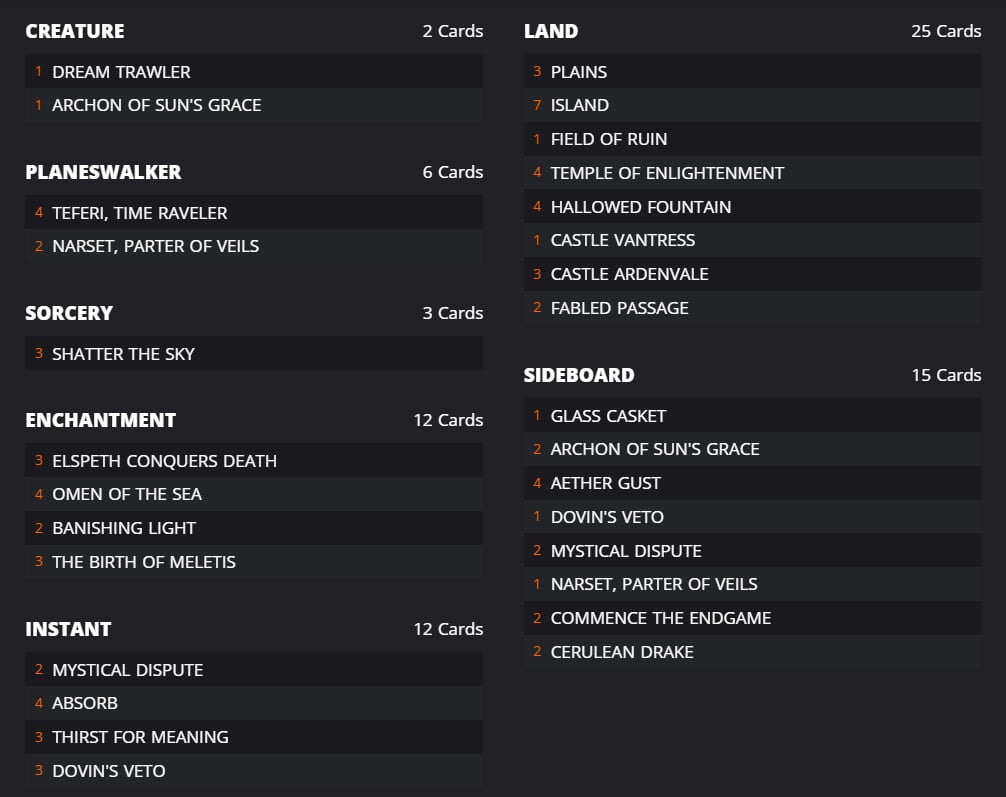Select Field of Ruin land row

608,139
